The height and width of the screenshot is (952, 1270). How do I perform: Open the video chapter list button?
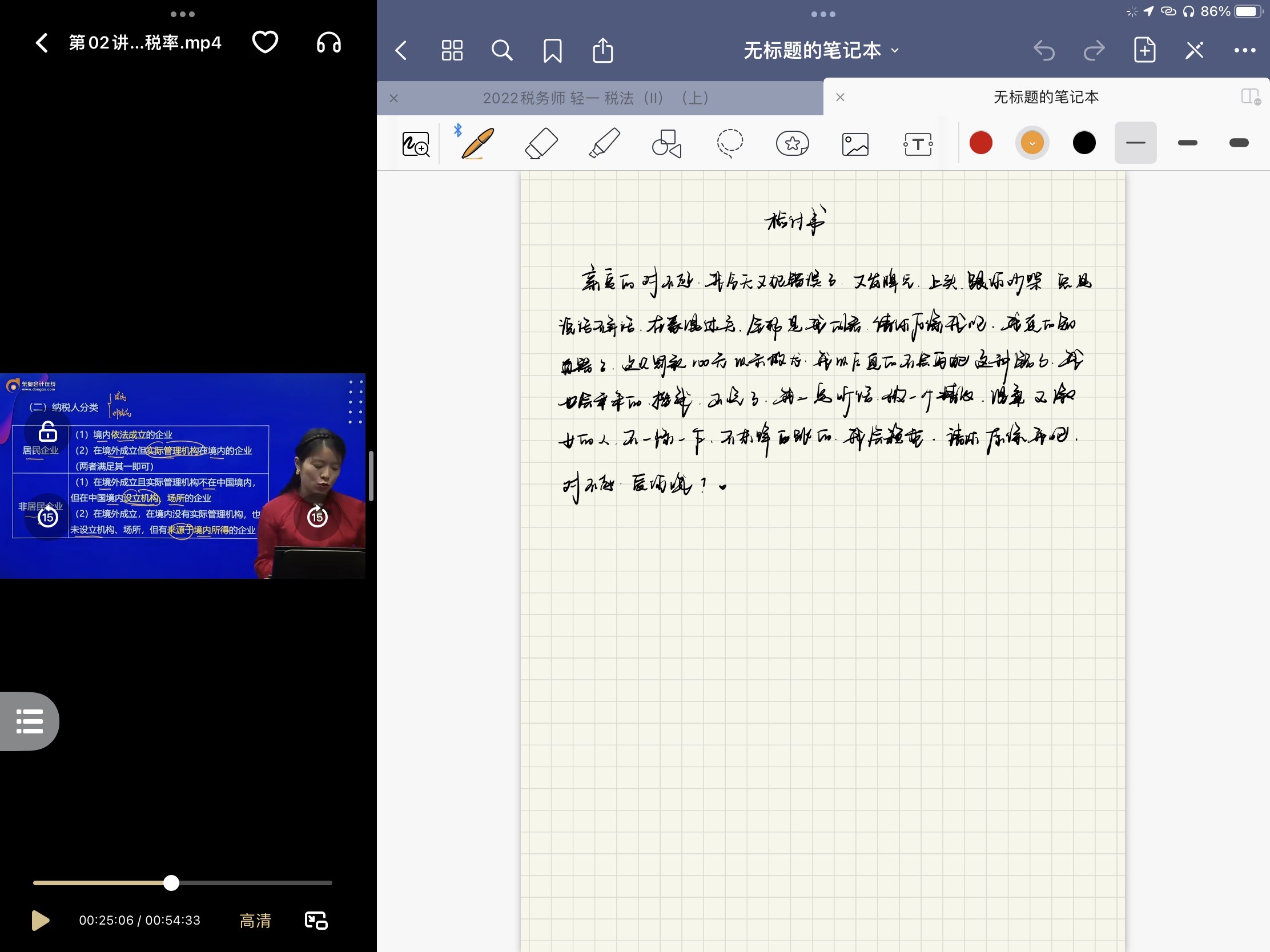pyautogui.click(x=29, y=721)
